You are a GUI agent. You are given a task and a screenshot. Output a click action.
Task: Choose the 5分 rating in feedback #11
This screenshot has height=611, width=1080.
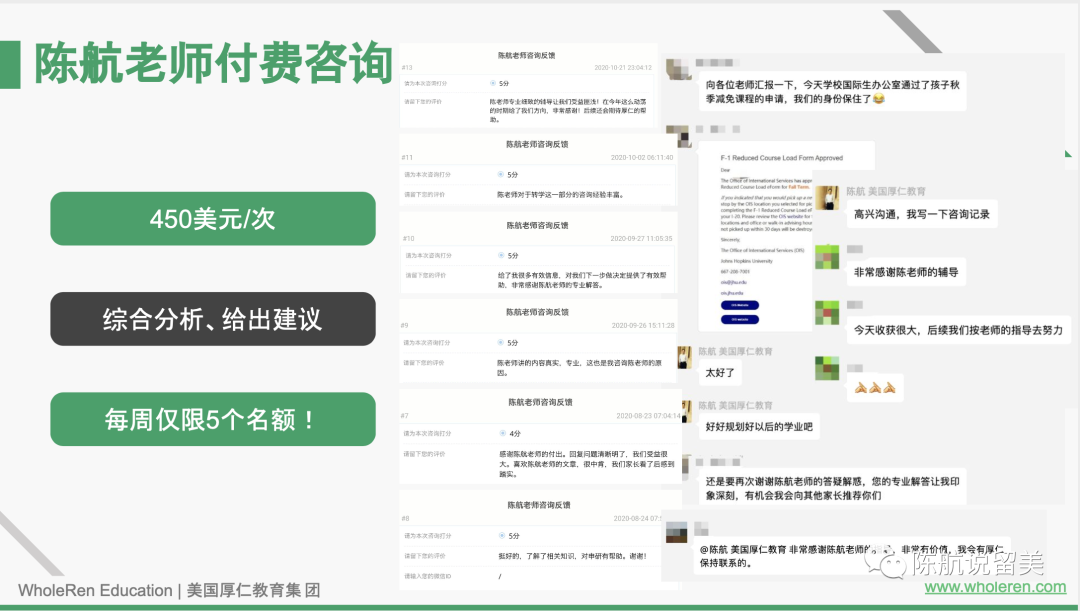(501, 174)
